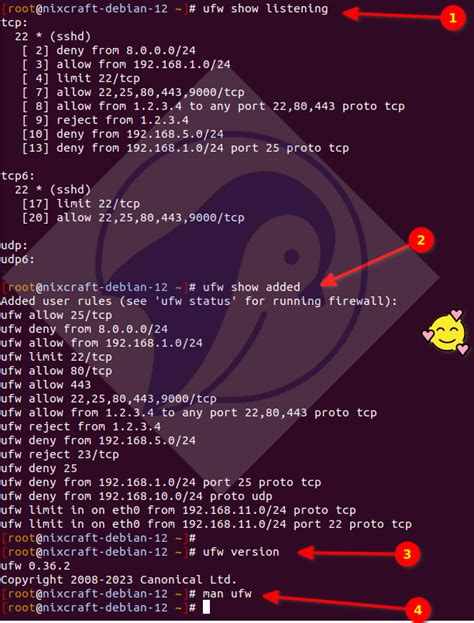The width and height of the screenshot is (474, 623).
Task: Click the 'ufw 0.36.2' version output
Action: coord(35,566)
